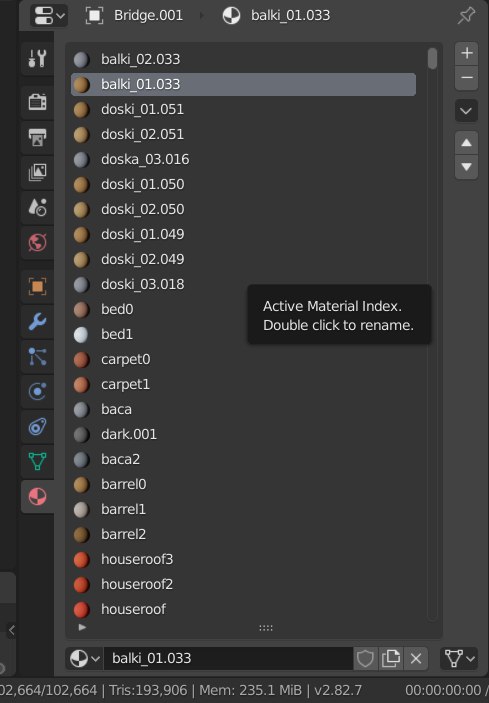Image resolution: width=489 pixels, height=703 pixels.
Task: Open the Render properties tab
Action: tap(37, 102)
